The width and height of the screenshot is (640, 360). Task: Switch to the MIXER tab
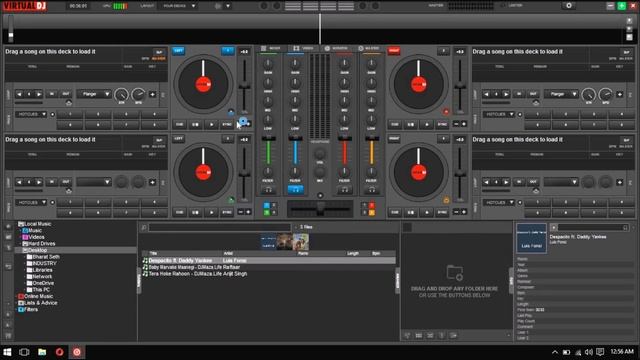pyautogui.click(x=271, y=49)
